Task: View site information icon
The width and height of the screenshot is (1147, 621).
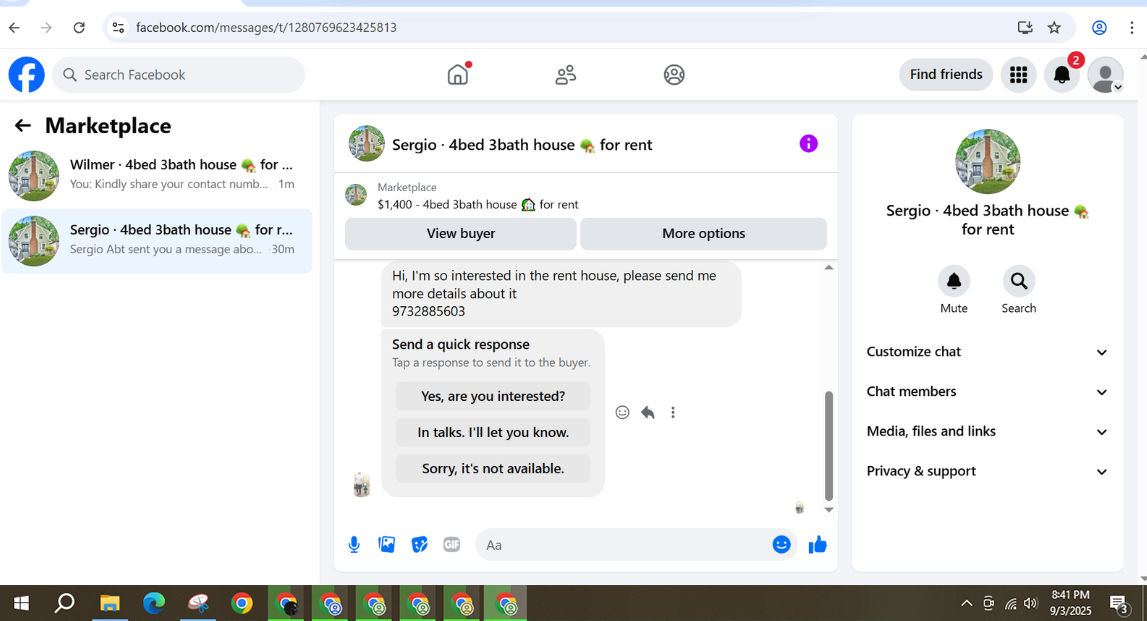Action: point(118,28)
